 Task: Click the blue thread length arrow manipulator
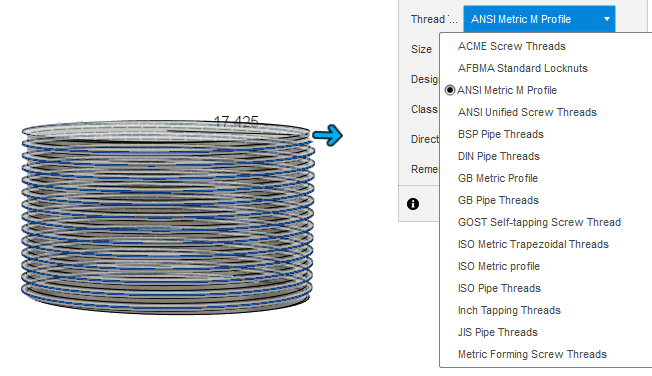(x=328, y=135)
